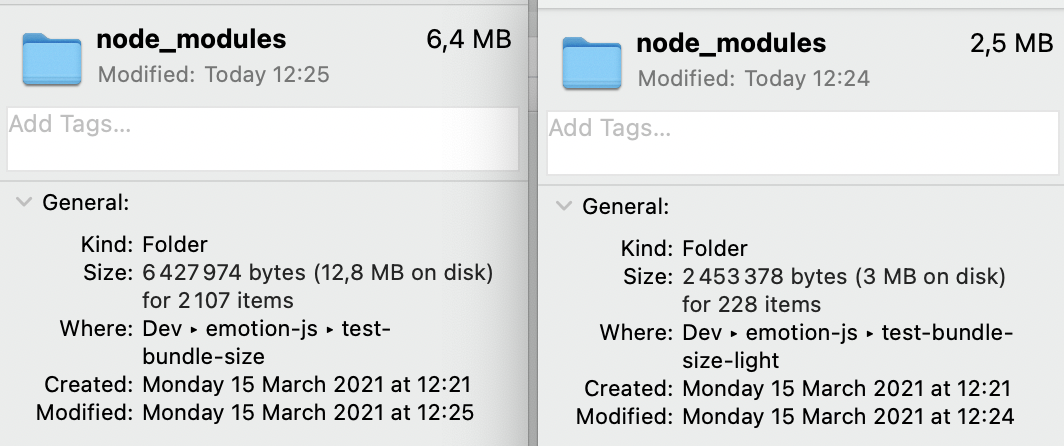Select the node_modules title modified at 12:25
The image size is (1064, 446).
(x=191, y=40)
